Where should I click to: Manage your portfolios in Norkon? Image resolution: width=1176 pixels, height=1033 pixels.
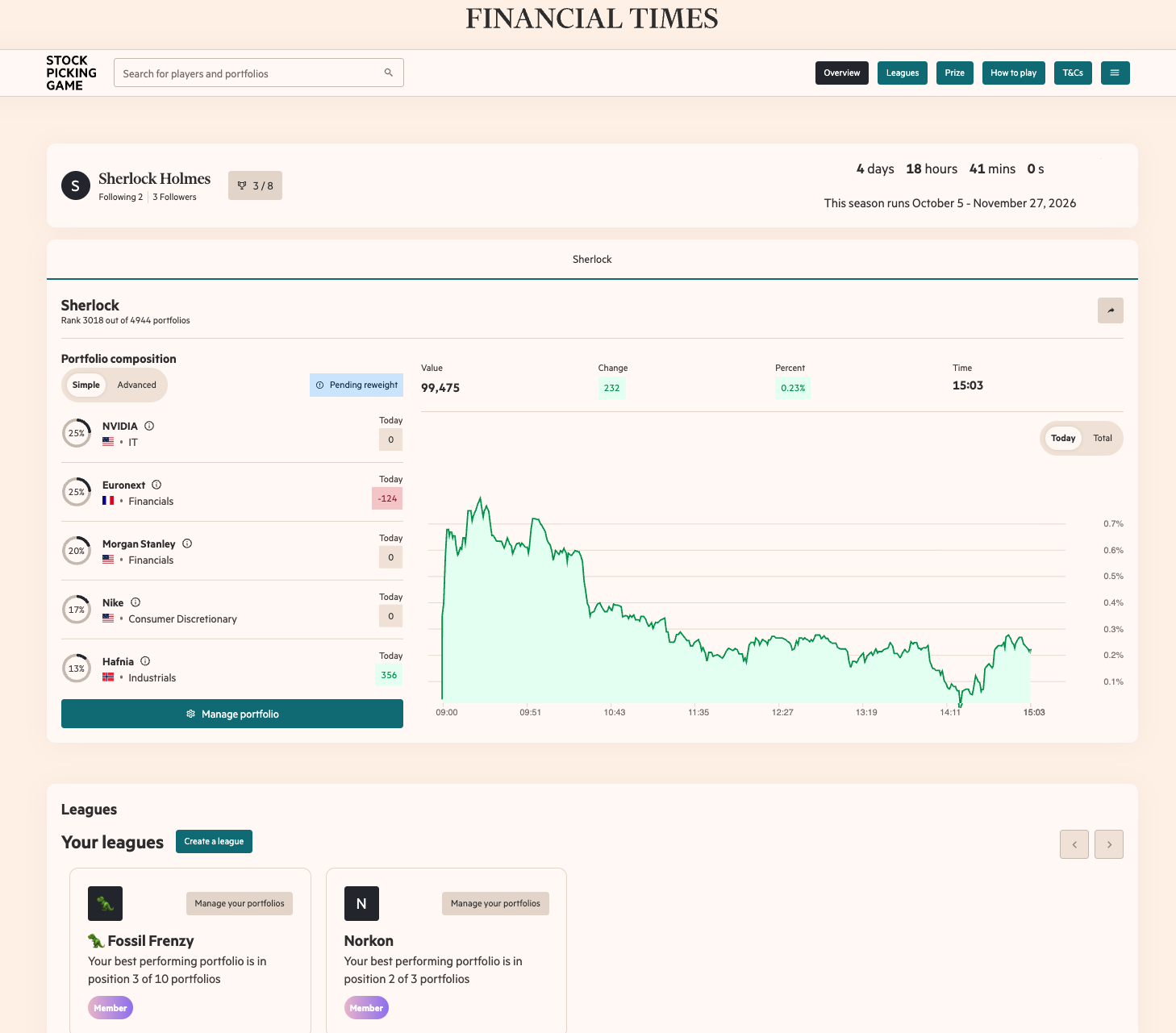coord(495,903)
